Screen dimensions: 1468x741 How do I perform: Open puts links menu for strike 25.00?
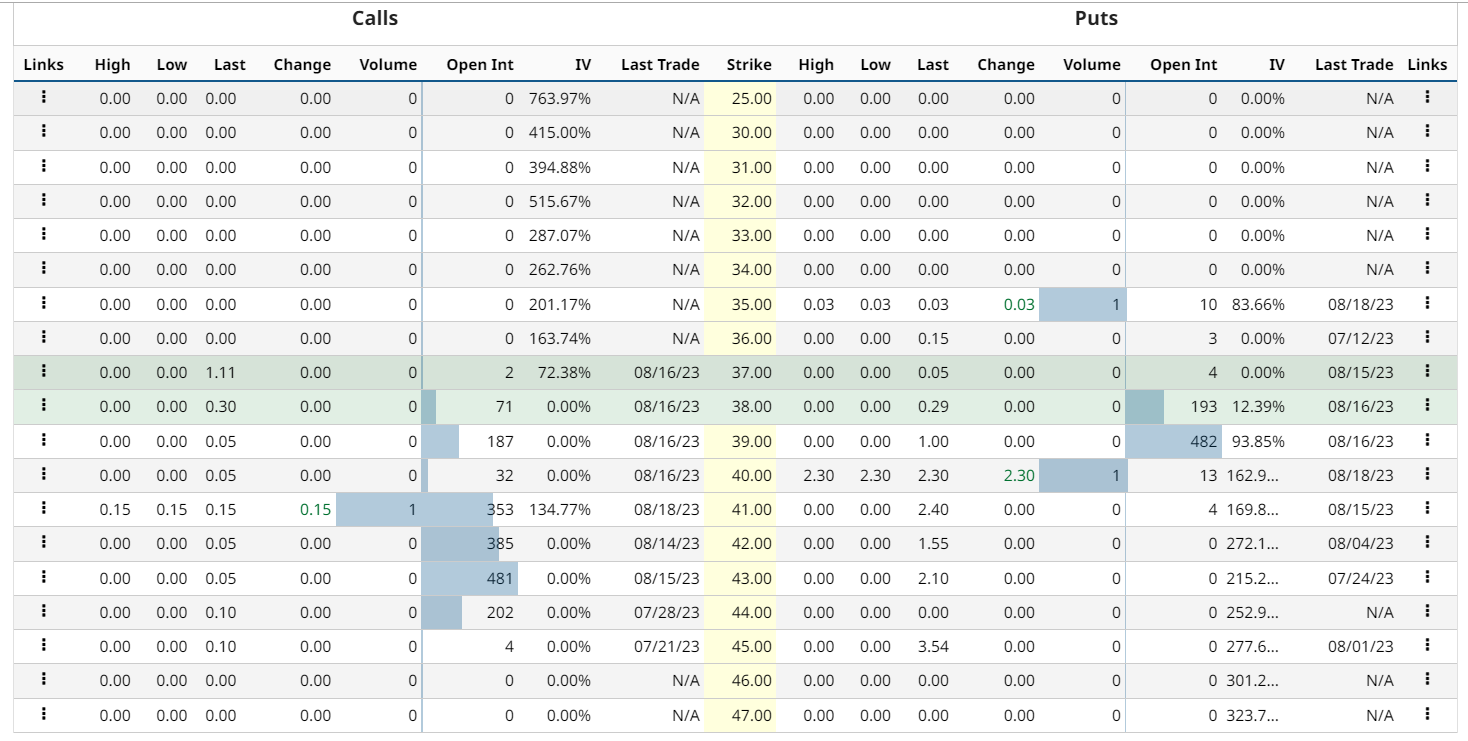point(1427,97)
